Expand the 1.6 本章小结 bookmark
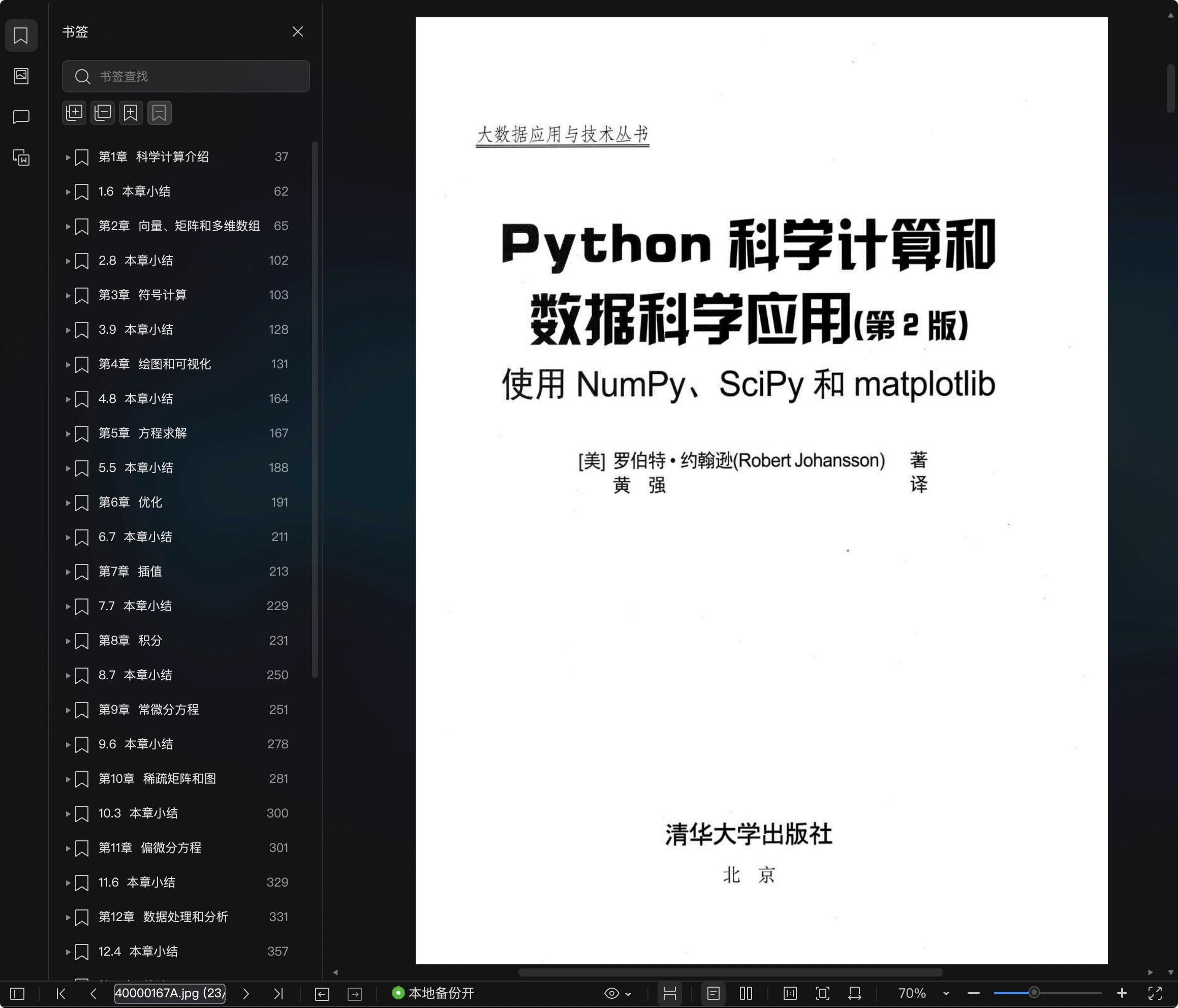 click(x=68, y=192)
